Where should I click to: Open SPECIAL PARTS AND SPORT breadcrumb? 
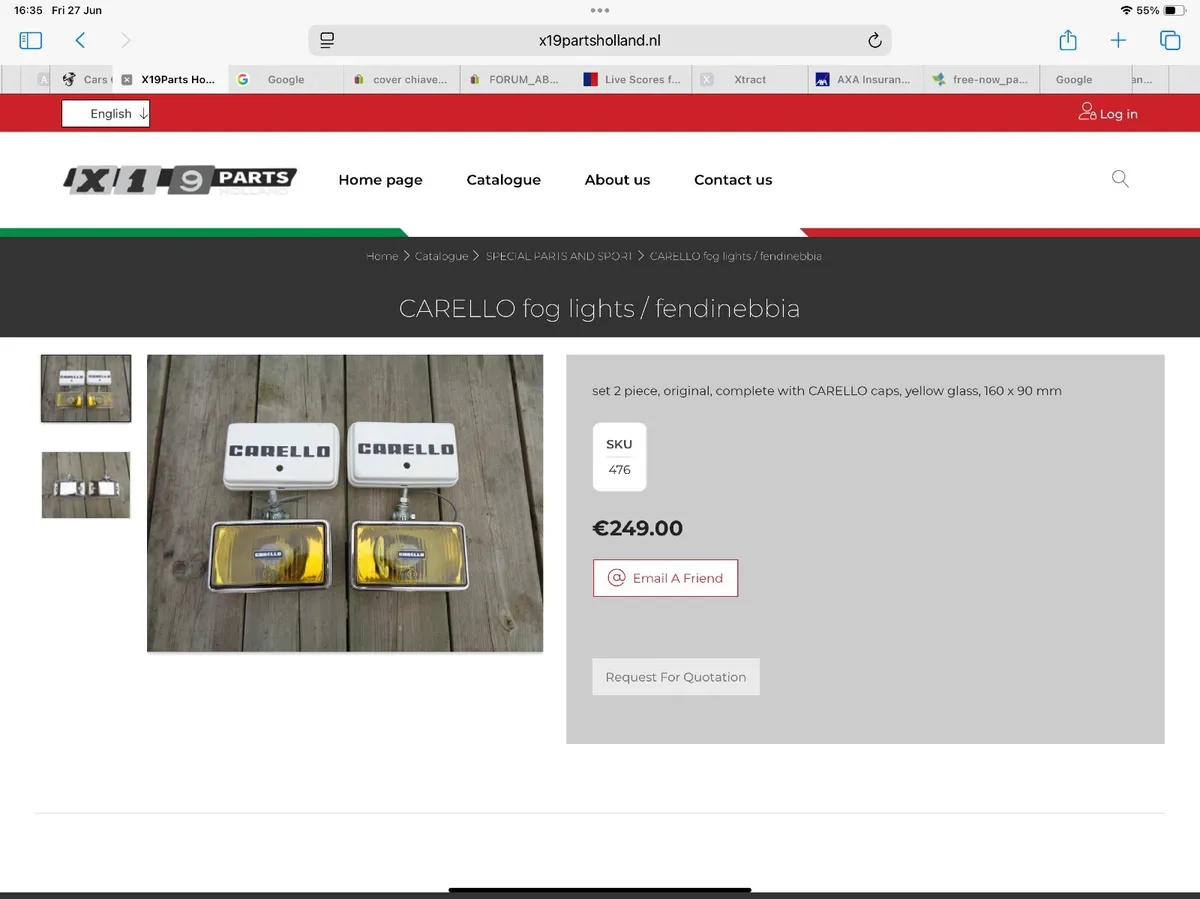[559, 256]
